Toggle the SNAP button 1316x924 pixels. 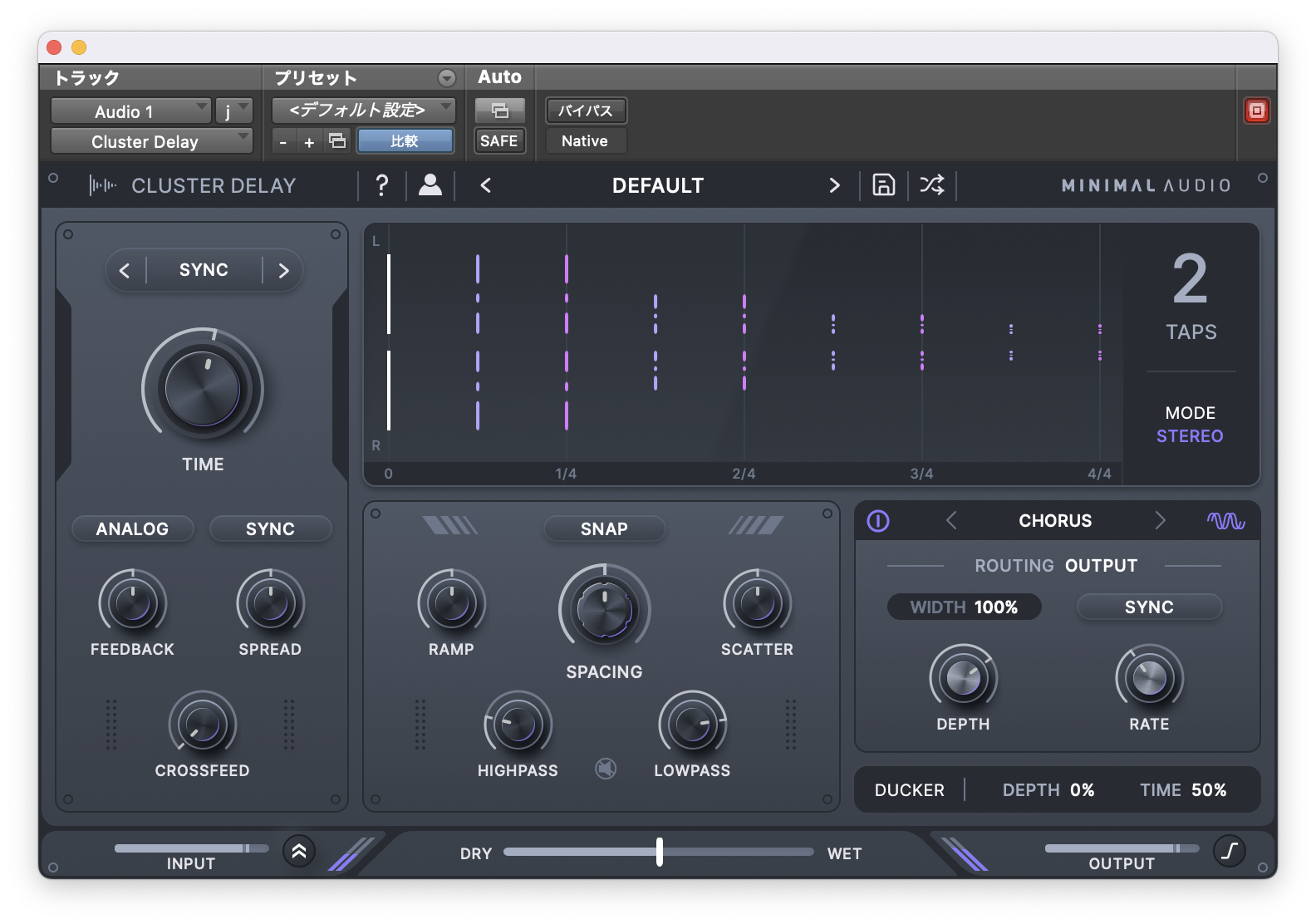604,529
